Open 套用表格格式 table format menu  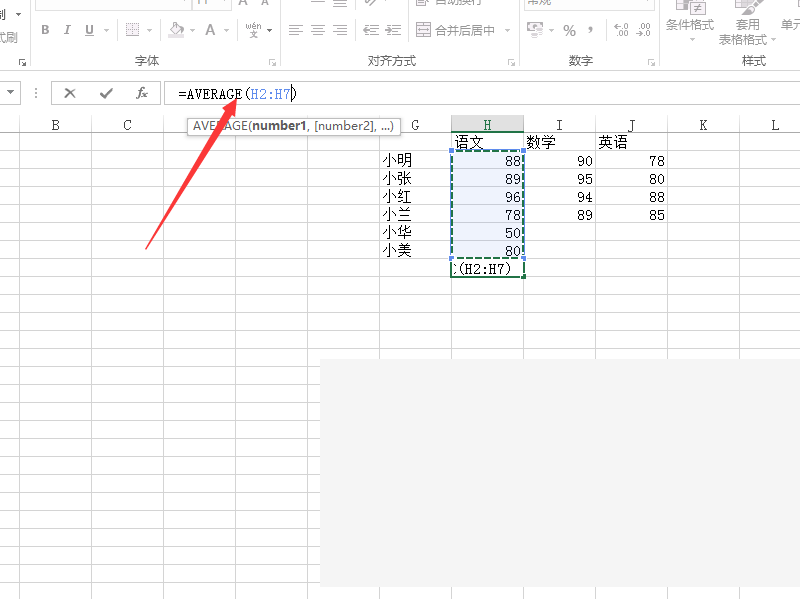[747, 23]
